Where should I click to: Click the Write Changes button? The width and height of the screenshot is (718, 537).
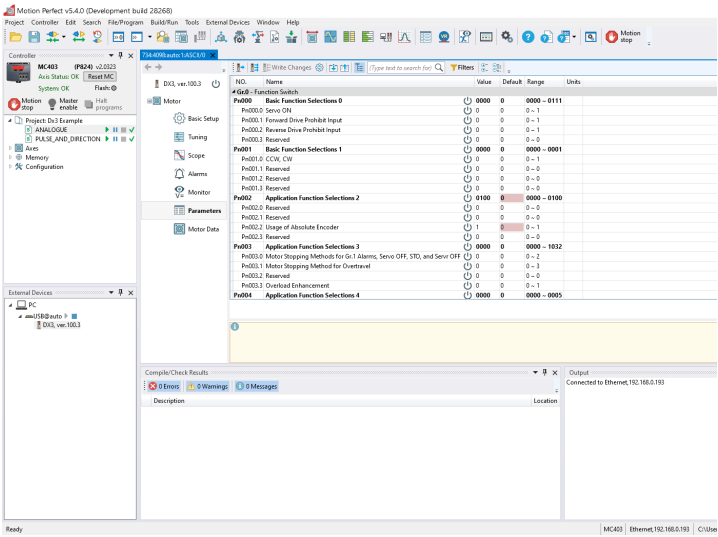(287, 68)
